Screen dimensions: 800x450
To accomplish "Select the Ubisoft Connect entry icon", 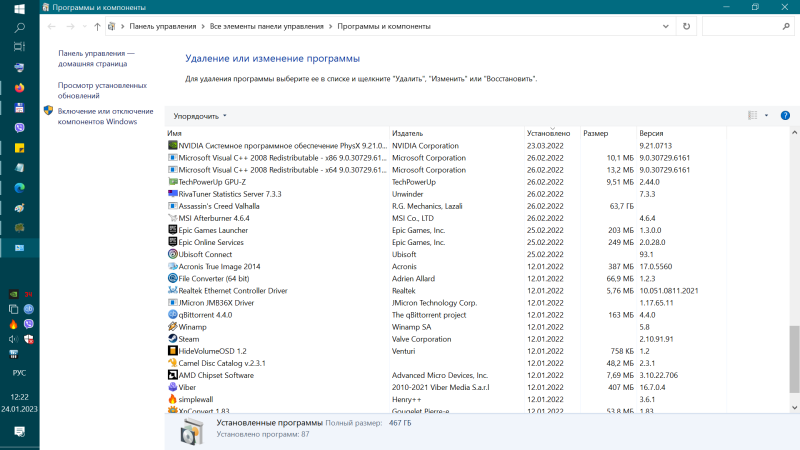I will coord(172,254).
